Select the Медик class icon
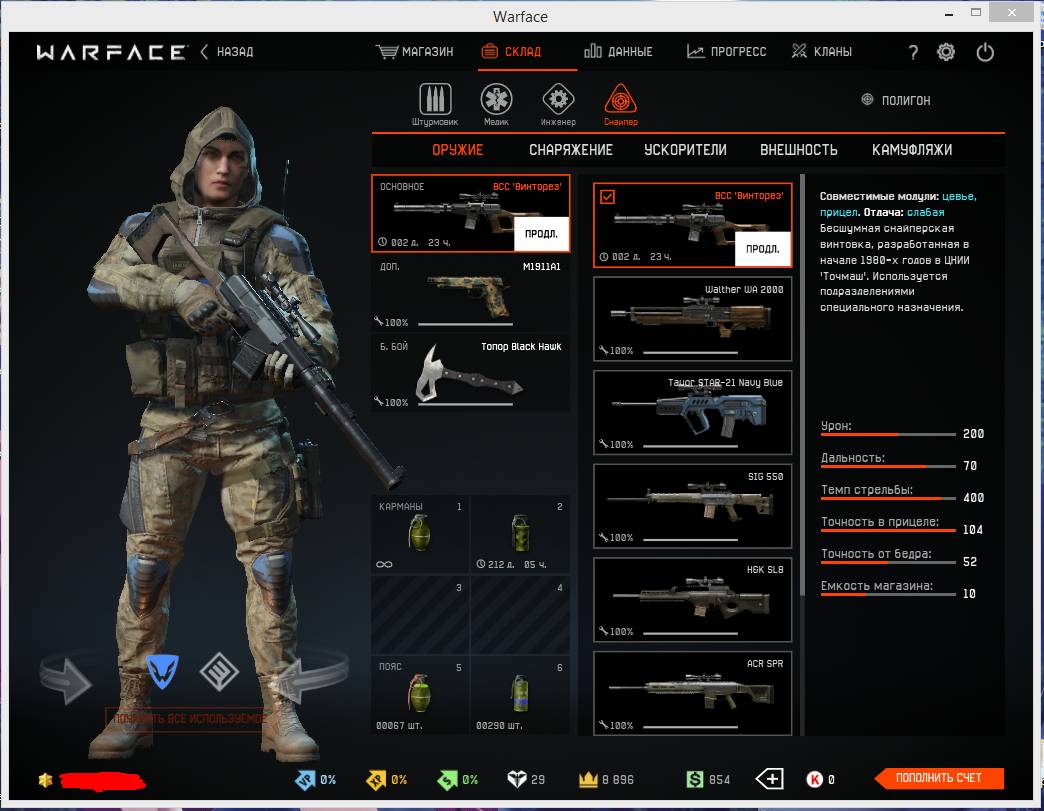1044x811 pixels. pyautogui.click(x=496, y=99)
